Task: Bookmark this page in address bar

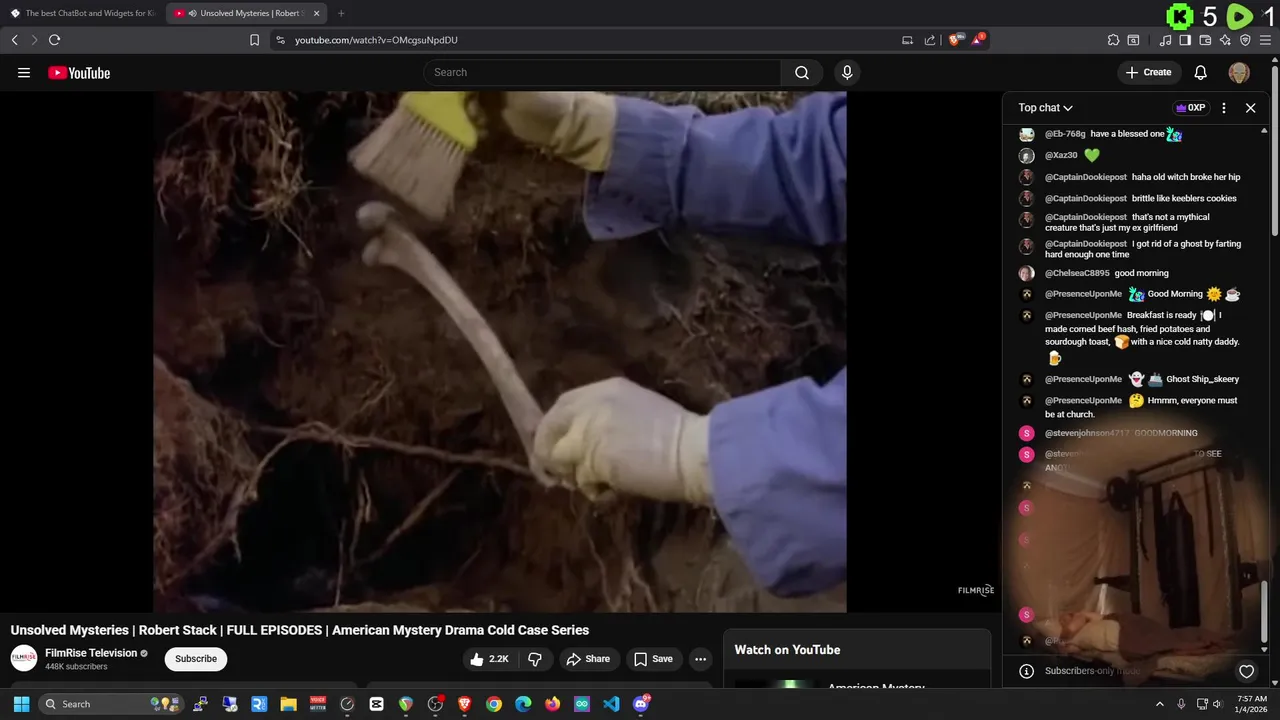Action: click(254, 40)
